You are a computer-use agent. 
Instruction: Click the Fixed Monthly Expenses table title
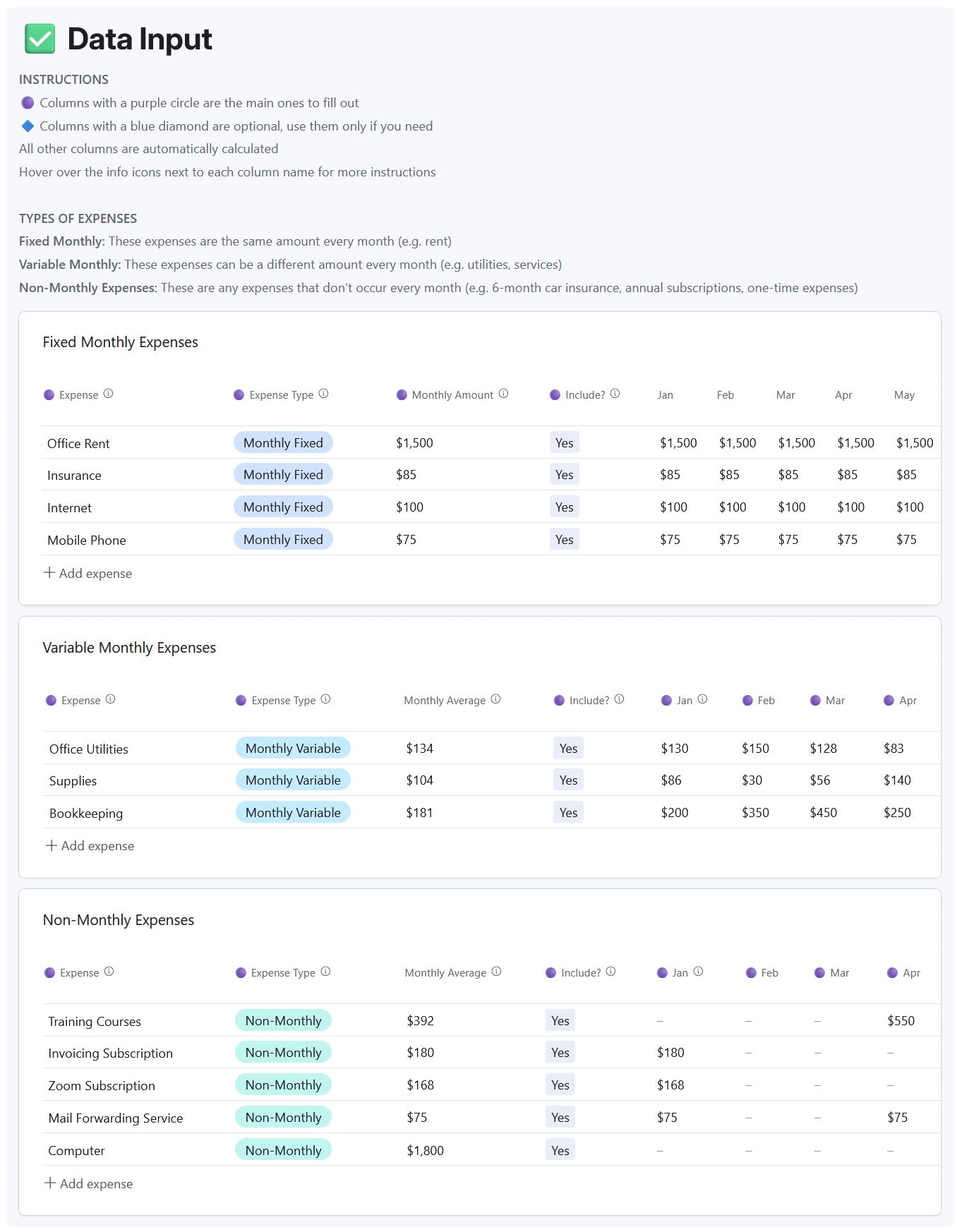(120, 342)
